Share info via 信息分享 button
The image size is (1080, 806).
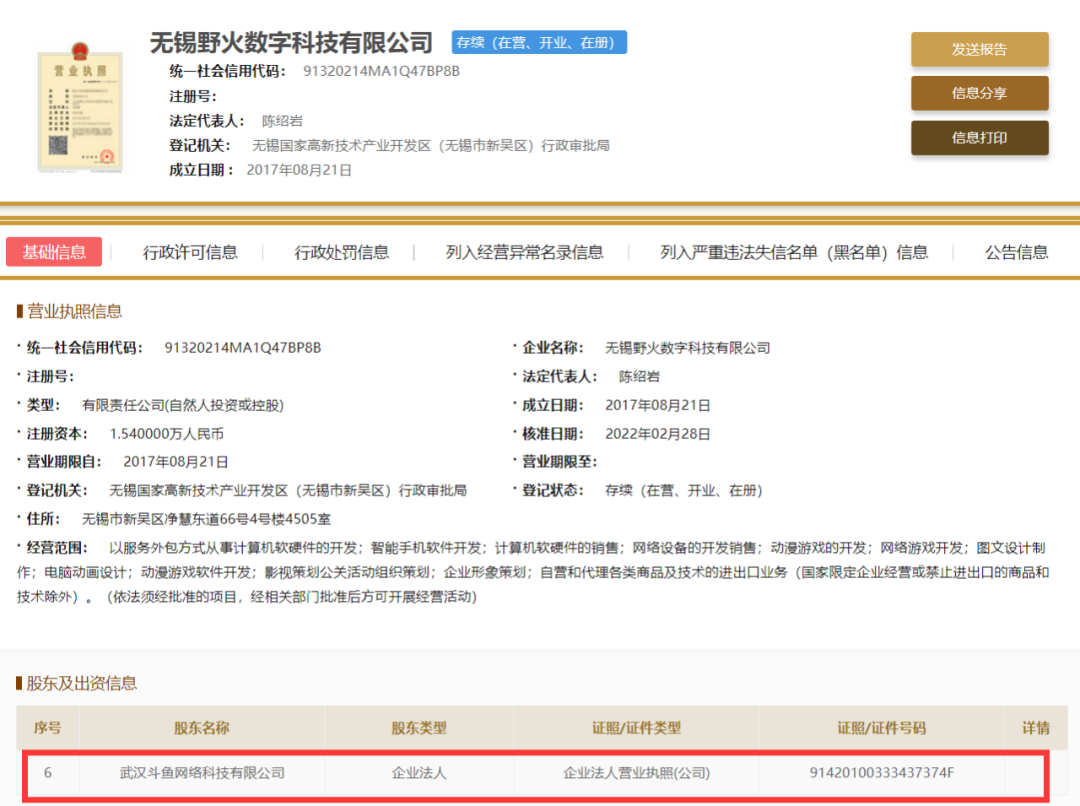coord(979,94)
